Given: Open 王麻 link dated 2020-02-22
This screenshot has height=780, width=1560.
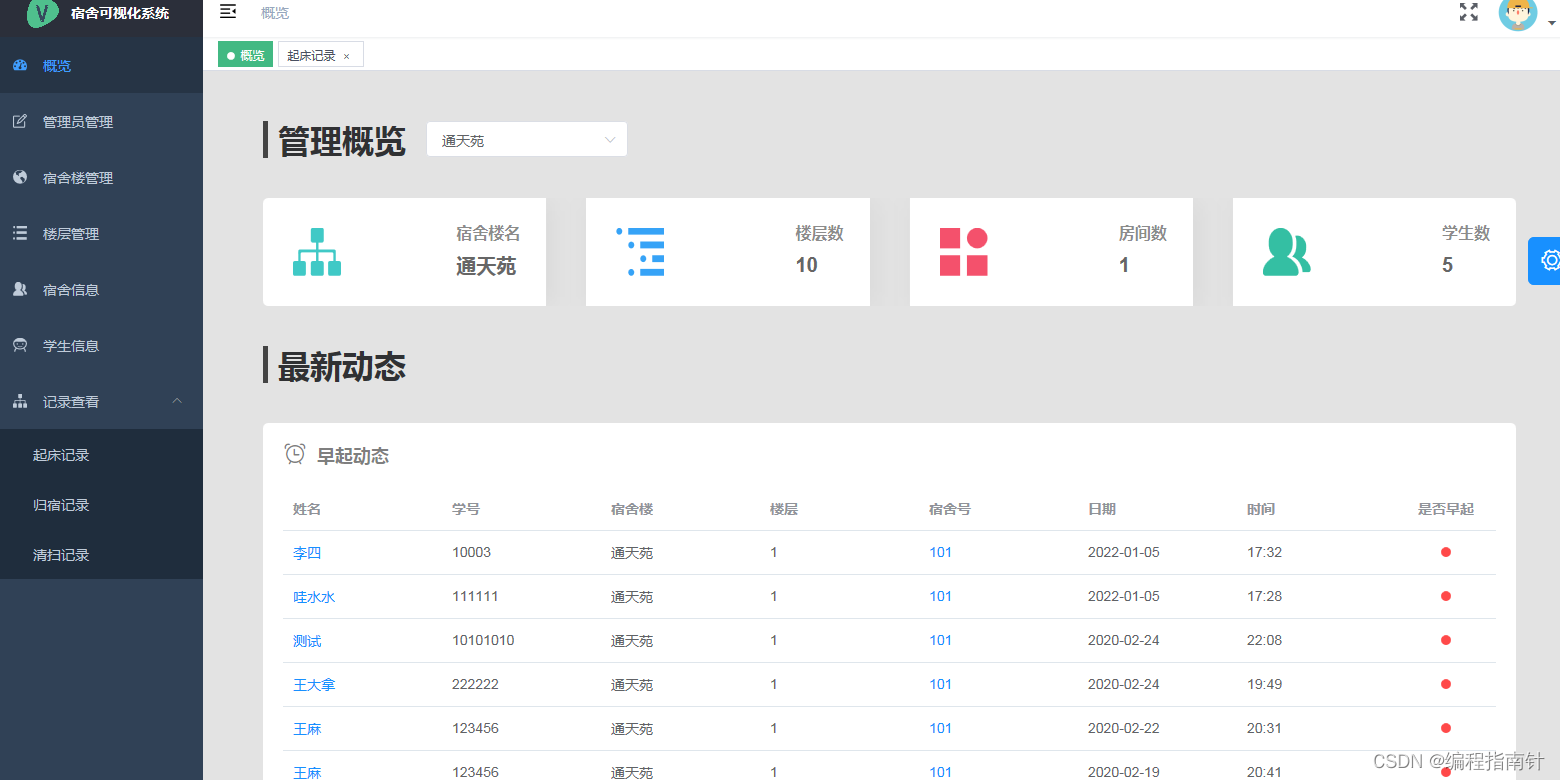Looking at the screenshot, I should pyautogui.click(x=307, y=729).
